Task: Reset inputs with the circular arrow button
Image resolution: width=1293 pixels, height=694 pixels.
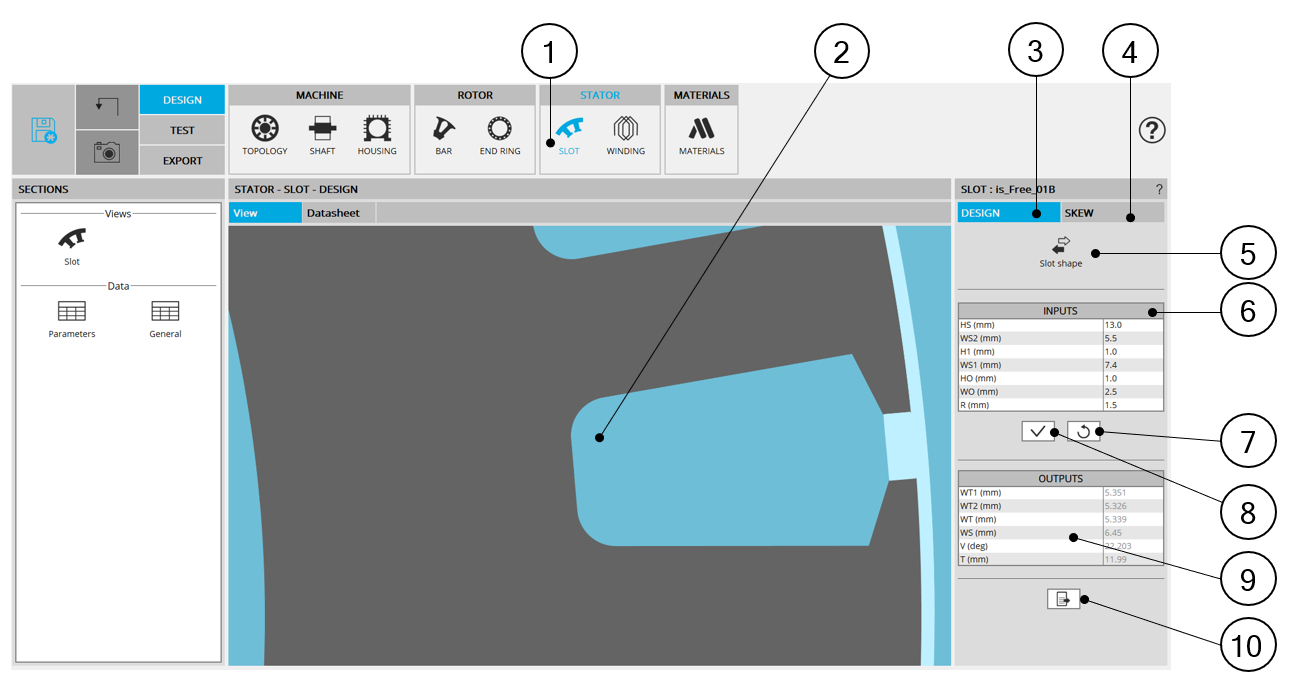Action: pos(1083,431)
